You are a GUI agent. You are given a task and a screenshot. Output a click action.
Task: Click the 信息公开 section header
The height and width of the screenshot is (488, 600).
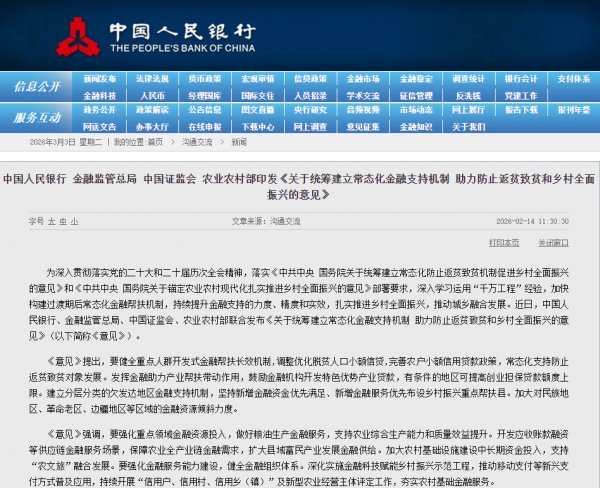tap(37, 87)
